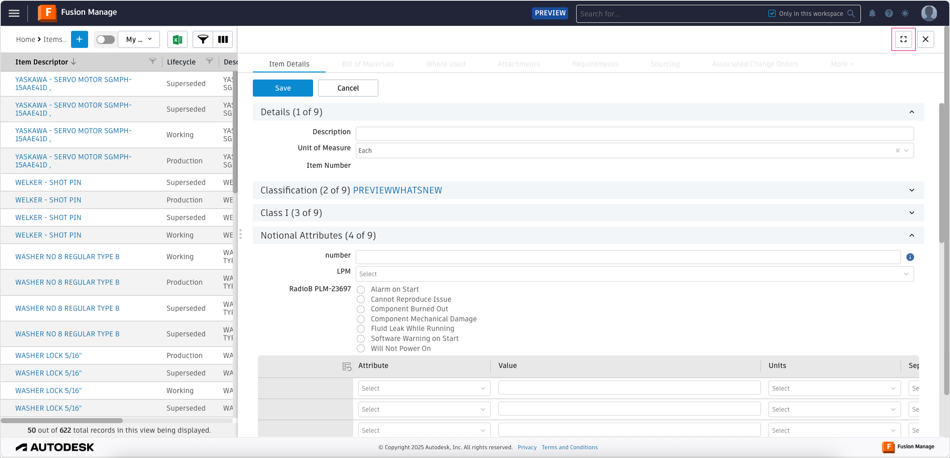Switch to Bill of Materials tab

click(x=368, y=64)
